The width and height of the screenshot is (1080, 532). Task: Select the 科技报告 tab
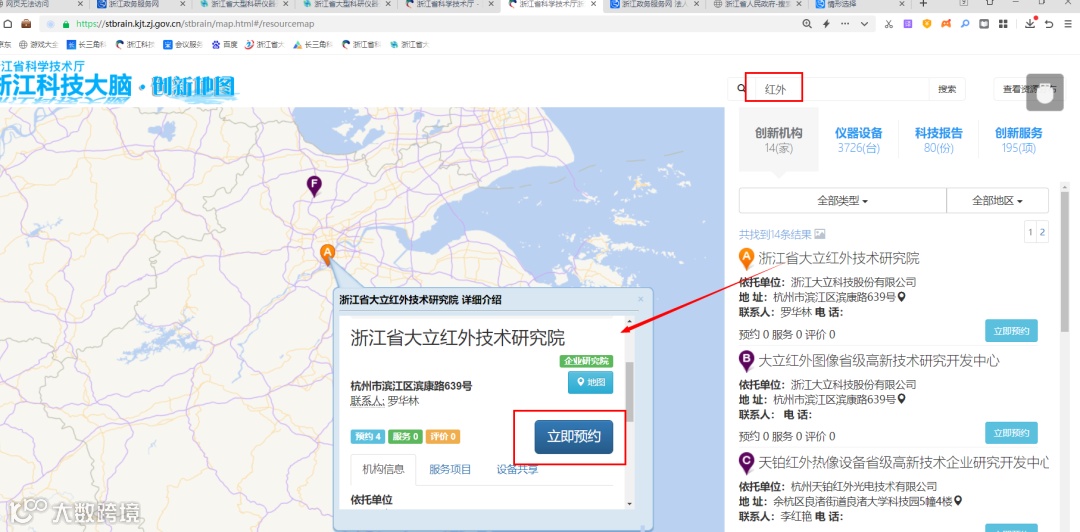tap(938, 140)
